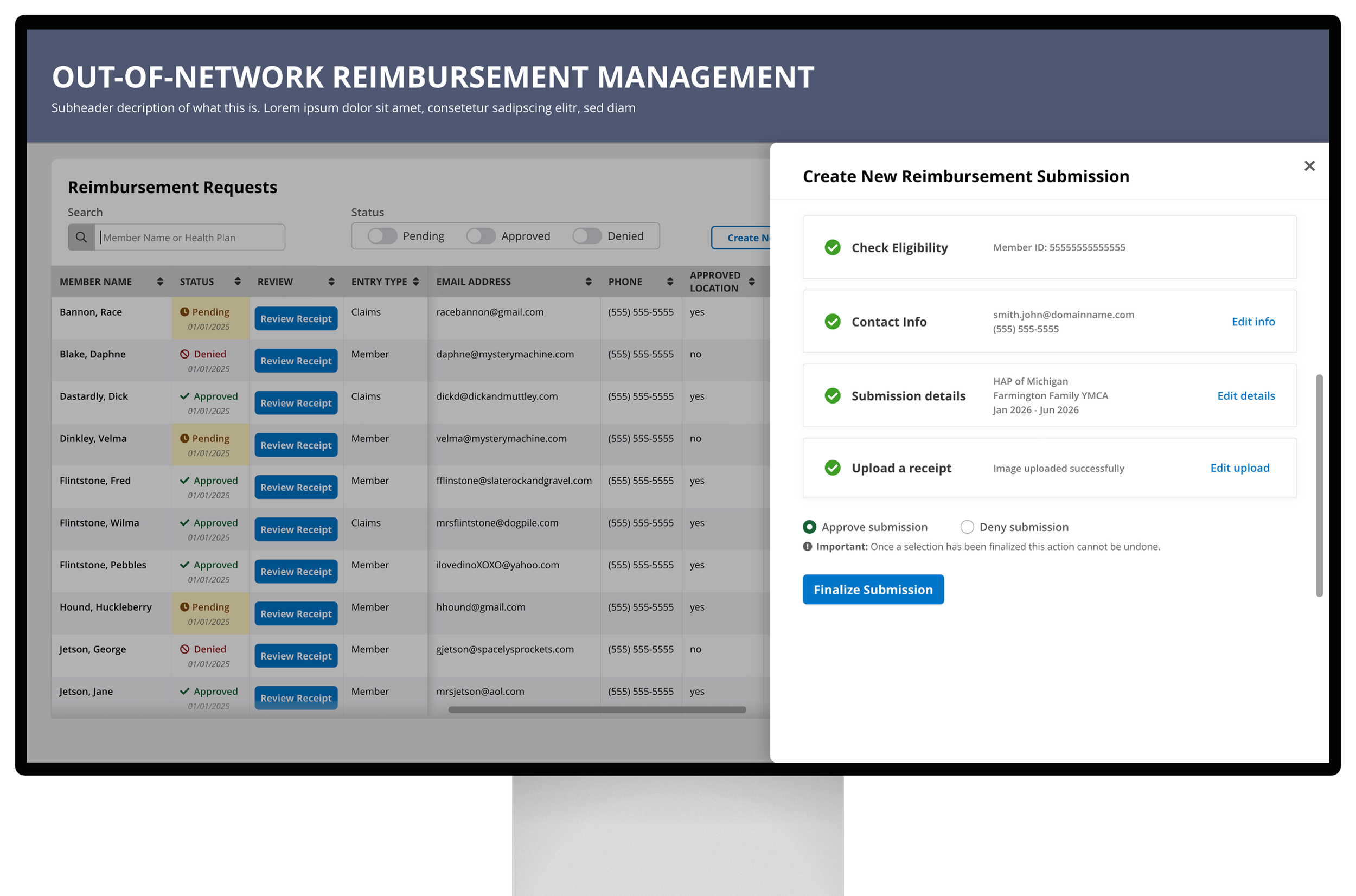Image resolution: width=1356 pixels, height=896 pixels.
Task: Toggle the Denied status filter
Action: (587, 236)
